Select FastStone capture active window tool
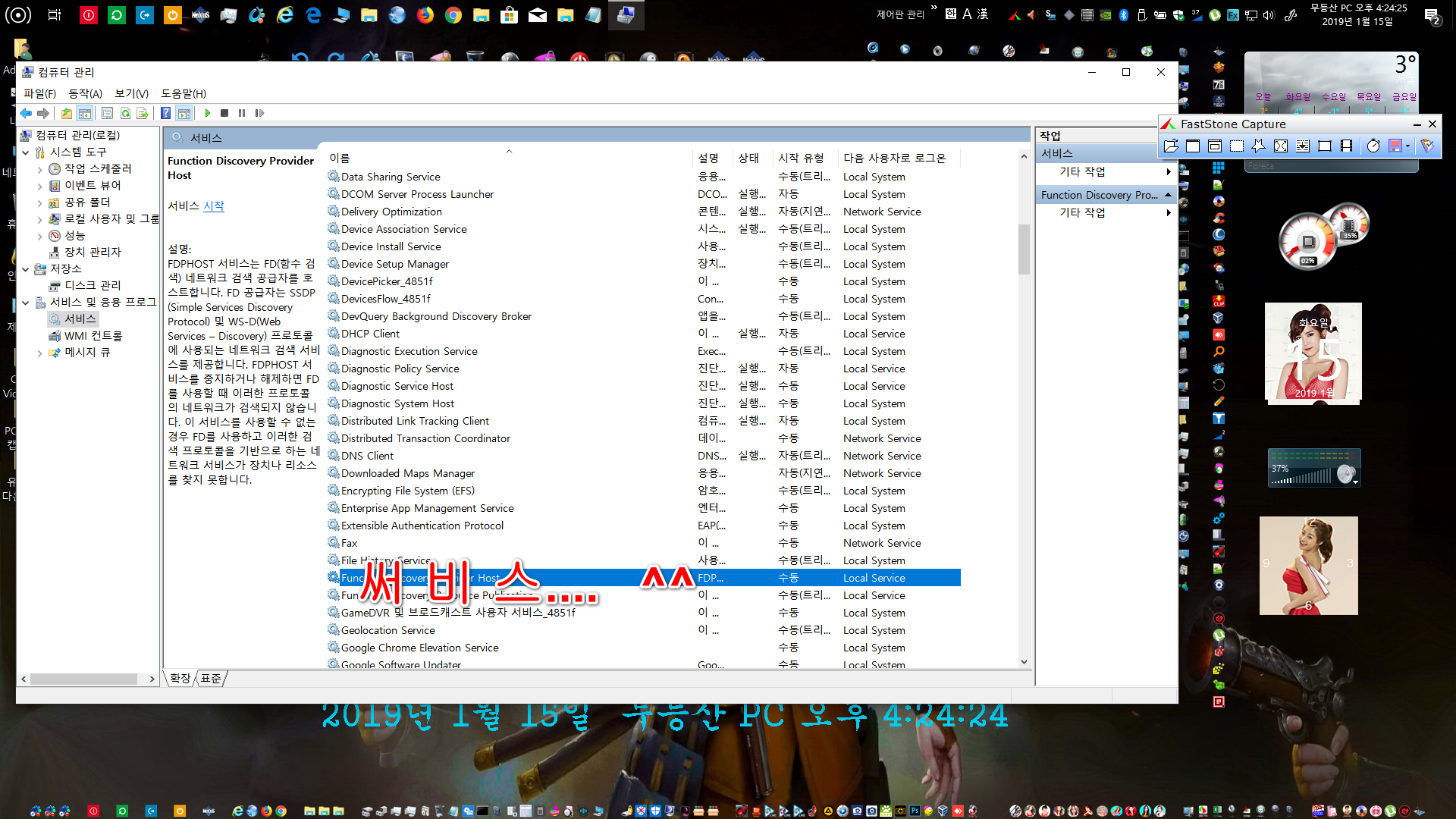This screenshot has height=819, width=1456. pyautogui.click(x=1193, y=146)
